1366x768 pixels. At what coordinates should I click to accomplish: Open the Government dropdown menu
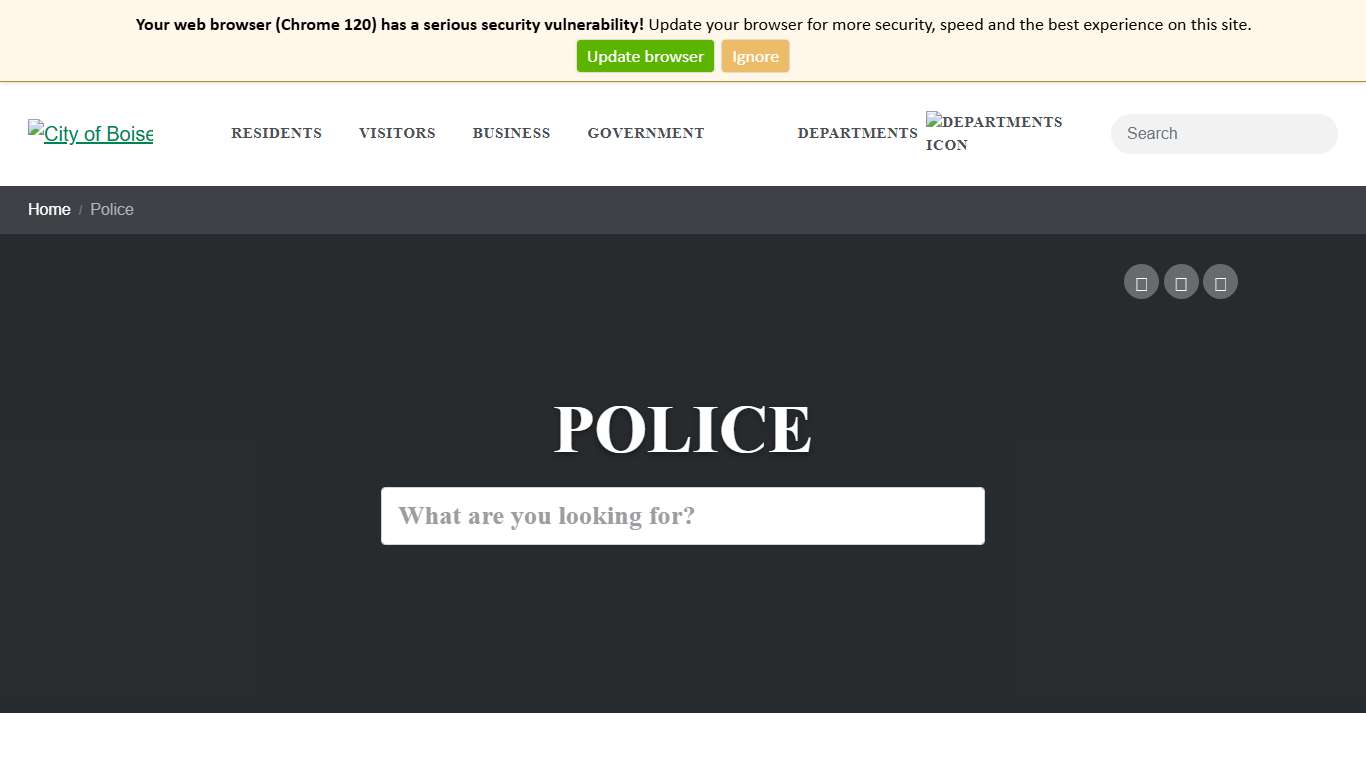click(645, 133)
